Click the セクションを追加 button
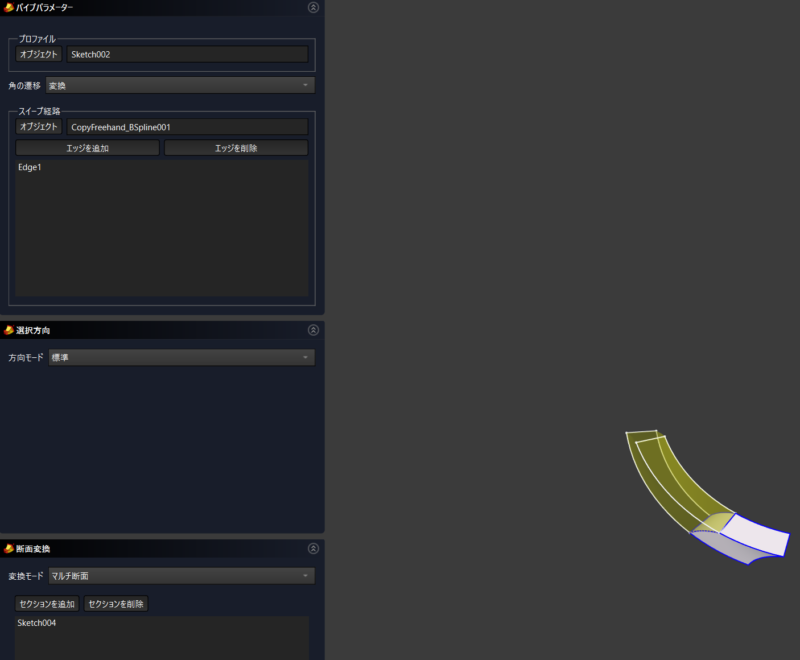 [x=47, y=604]
